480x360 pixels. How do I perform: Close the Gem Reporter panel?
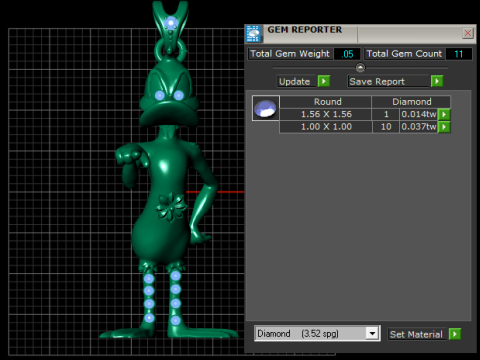(468, 33)
